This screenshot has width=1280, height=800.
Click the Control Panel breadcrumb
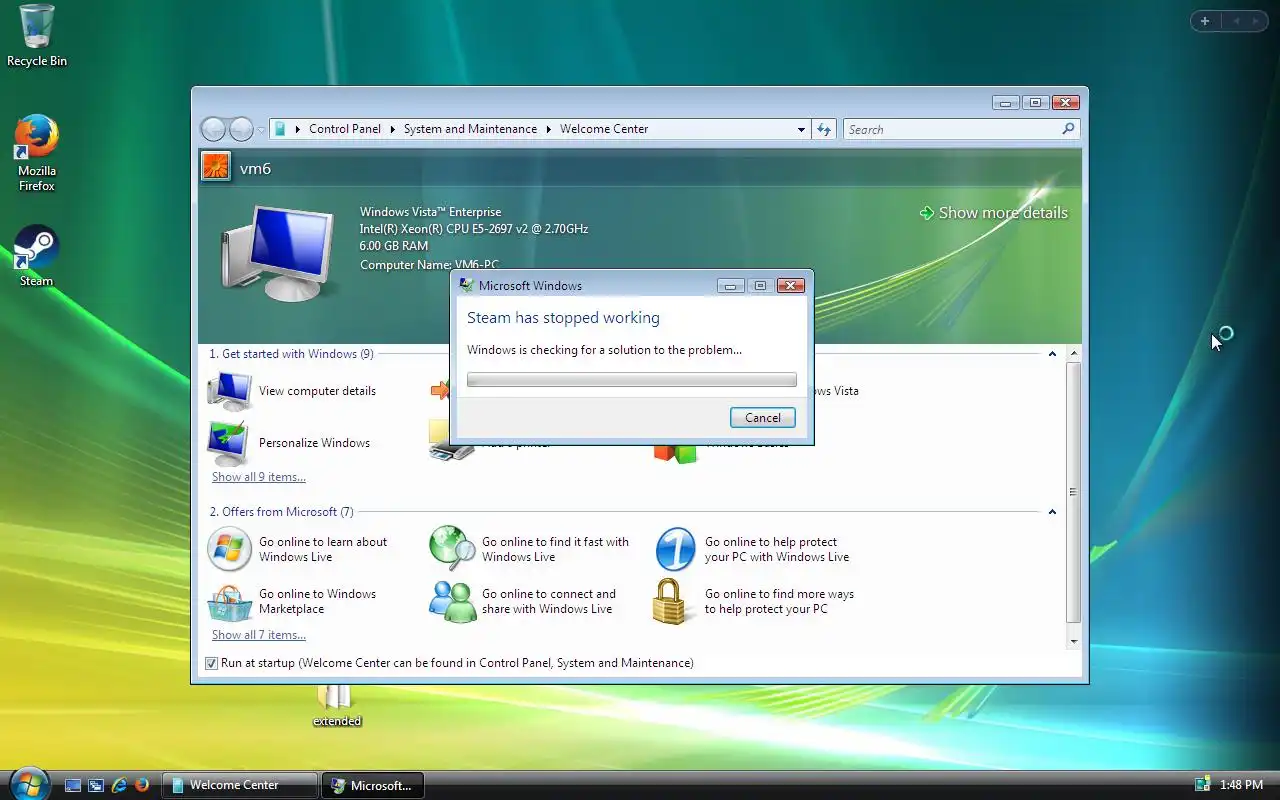pyautogui.click(x=344, y=129)
